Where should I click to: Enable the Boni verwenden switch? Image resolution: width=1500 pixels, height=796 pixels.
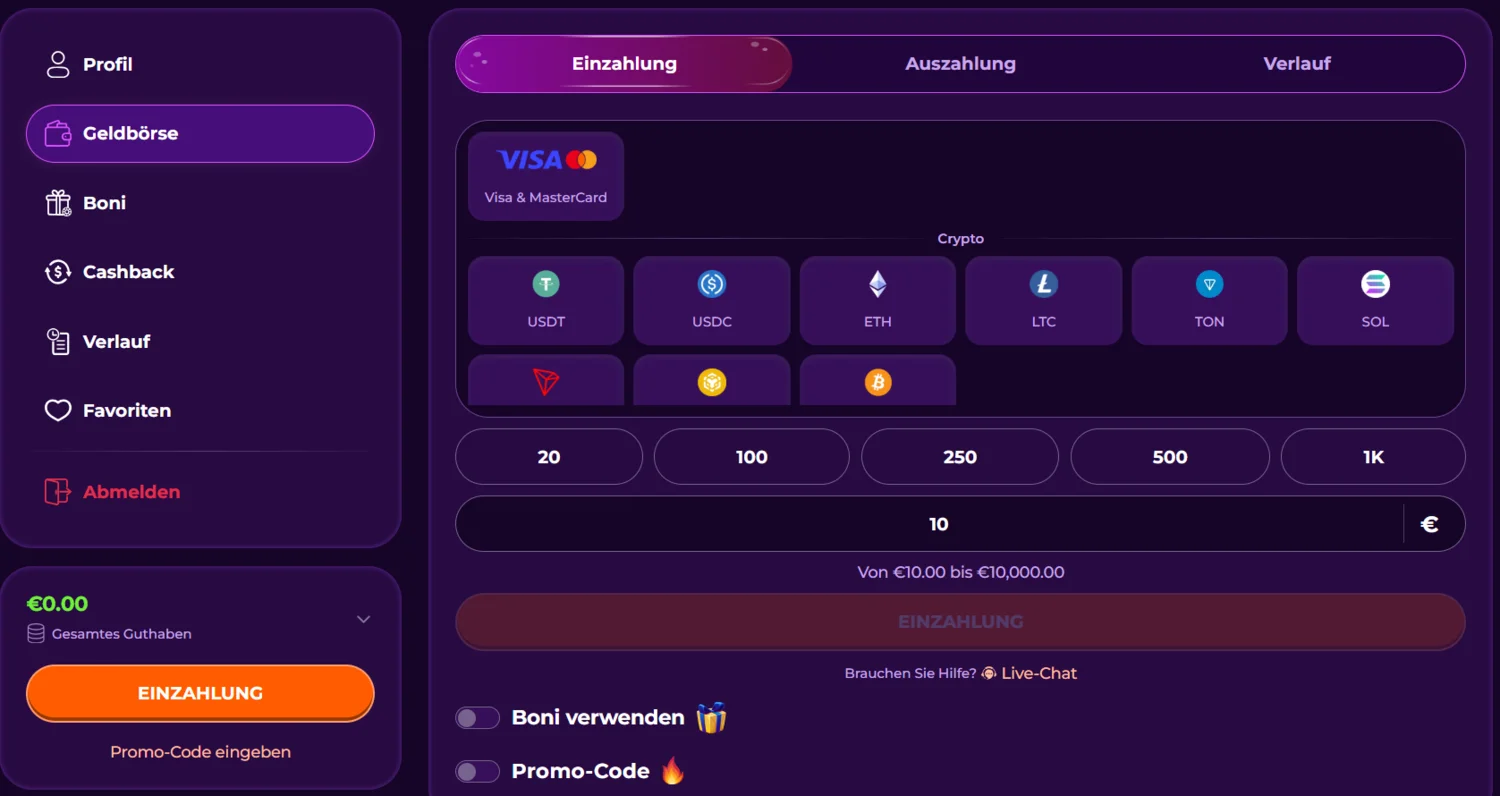(x=478, y=717)
